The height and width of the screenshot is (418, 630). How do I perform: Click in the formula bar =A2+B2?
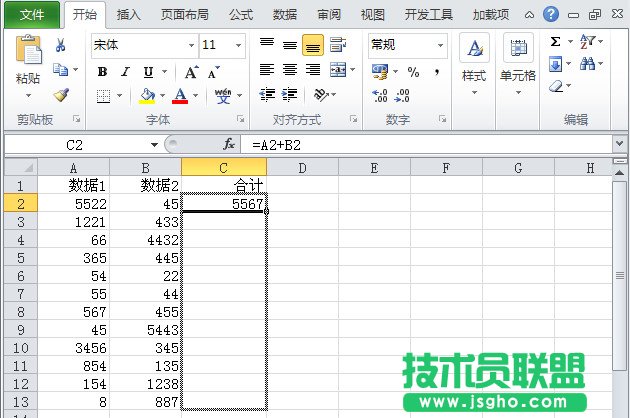[427, 144]
